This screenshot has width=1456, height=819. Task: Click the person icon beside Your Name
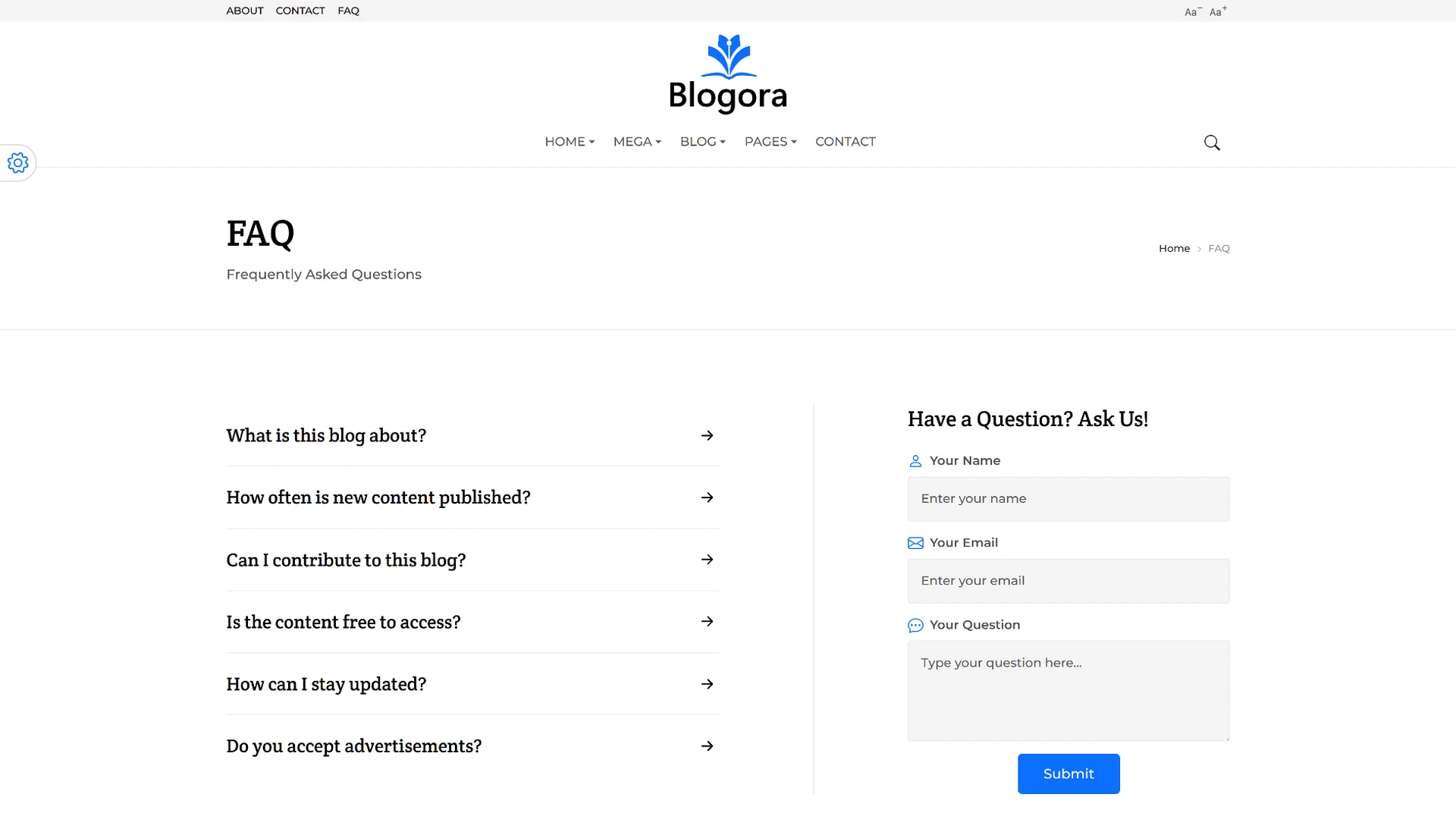coord(915,461)
